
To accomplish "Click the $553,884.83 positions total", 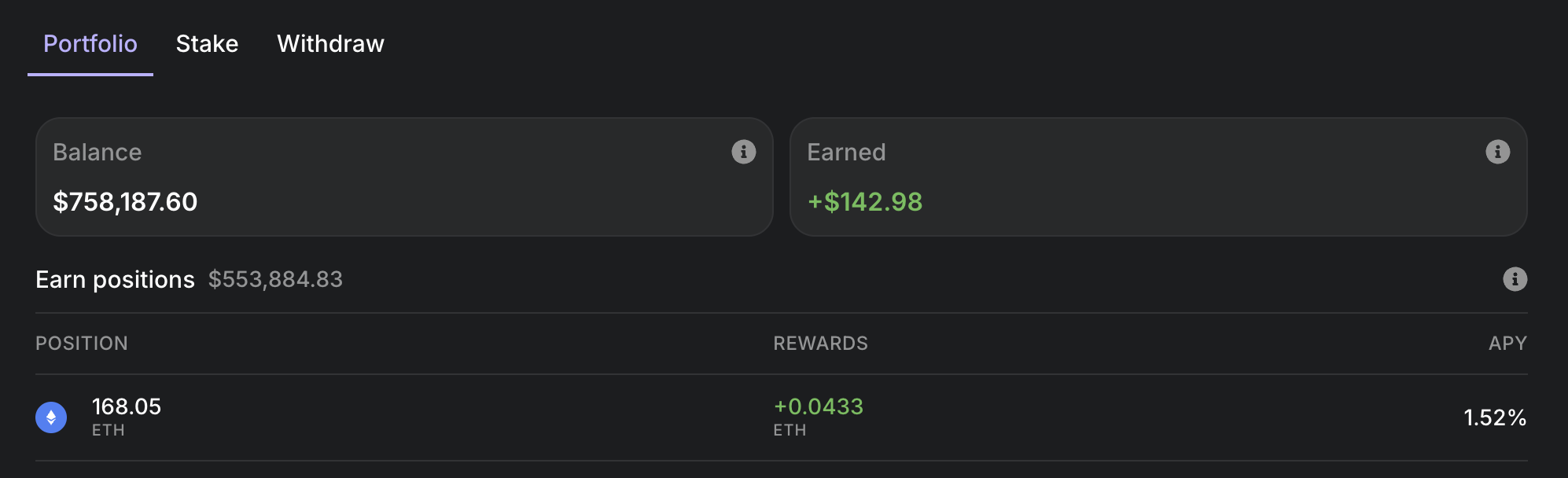I will click(x=275, y=279).
